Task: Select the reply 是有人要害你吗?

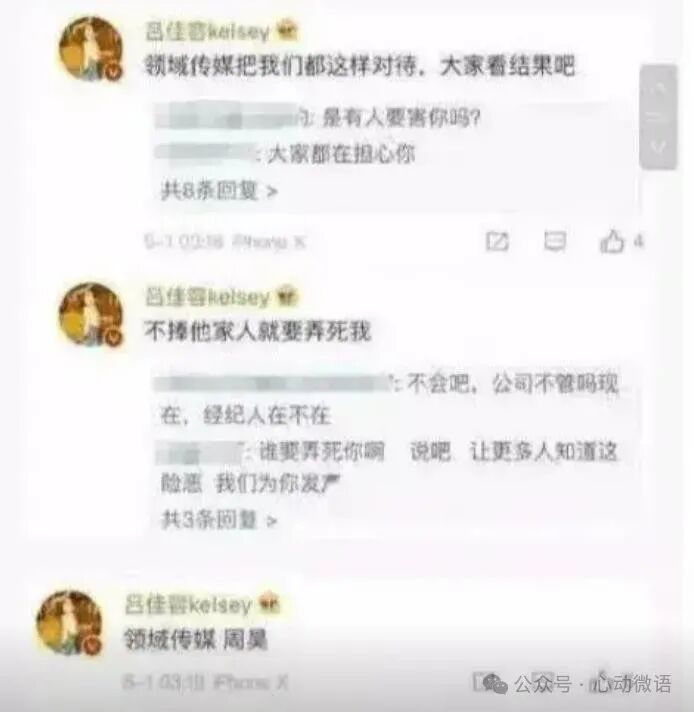Action: [401, 119]
